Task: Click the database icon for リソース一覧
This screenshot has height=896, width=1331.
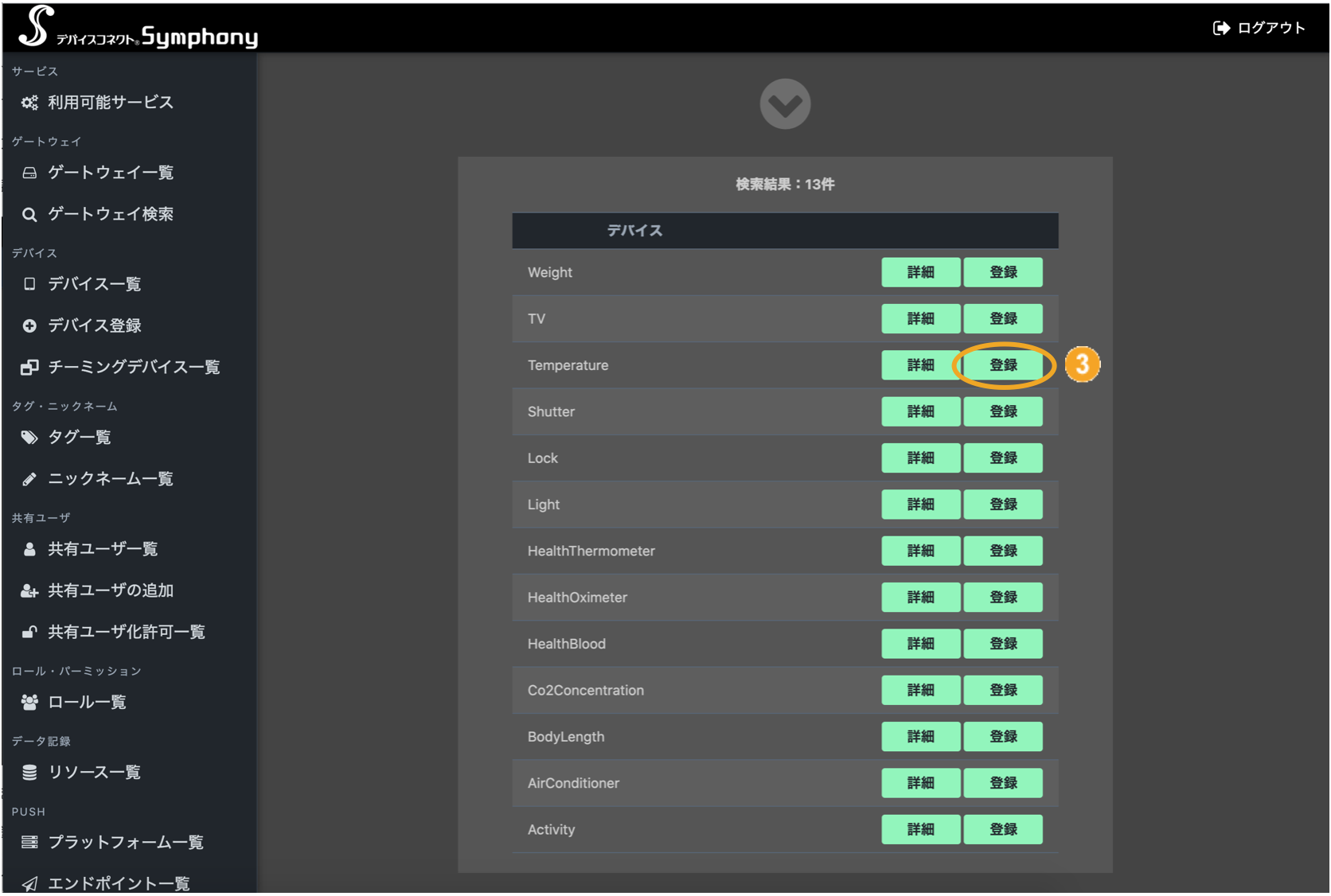Action: click(29, 772)
